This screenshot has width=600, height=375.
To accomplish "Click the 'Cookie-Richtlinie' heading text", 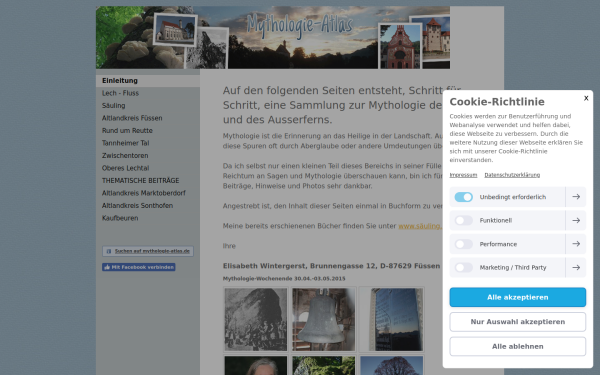I will pyautogui.click(x=497, y=102).
